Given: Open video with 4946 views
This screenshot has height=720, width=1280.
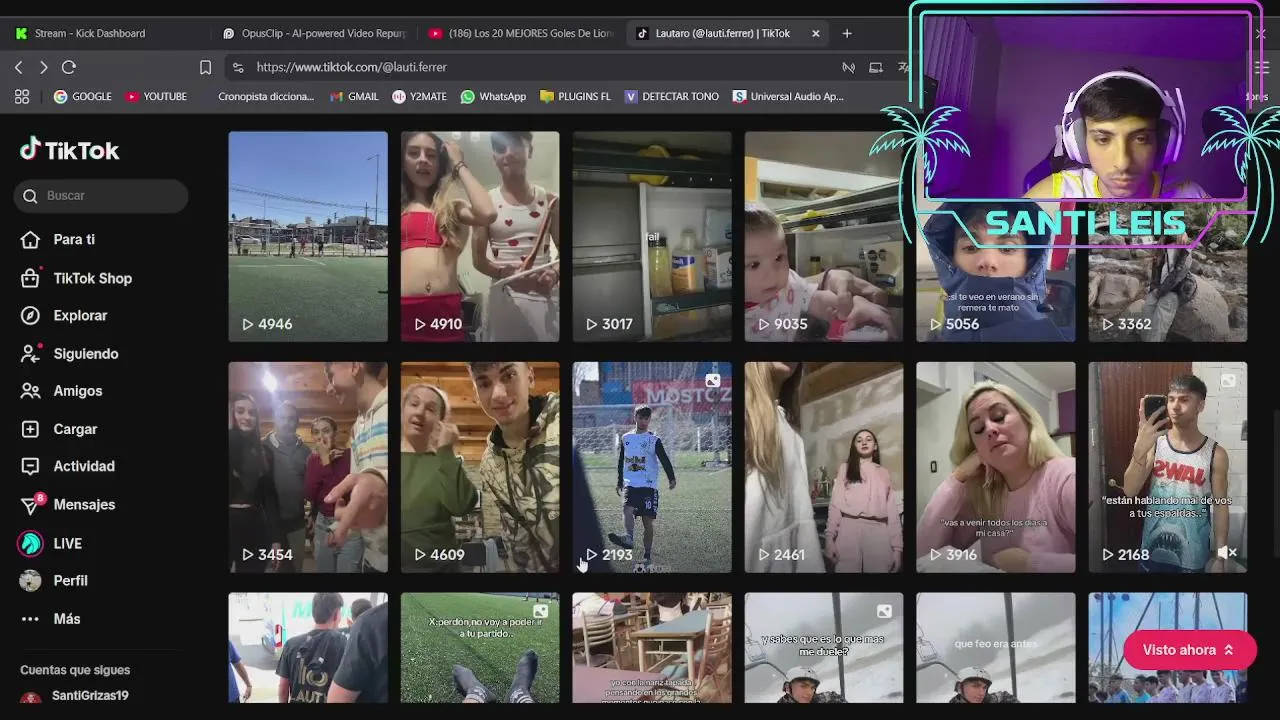Looking at the screenshot, I should tap(308, 237).
